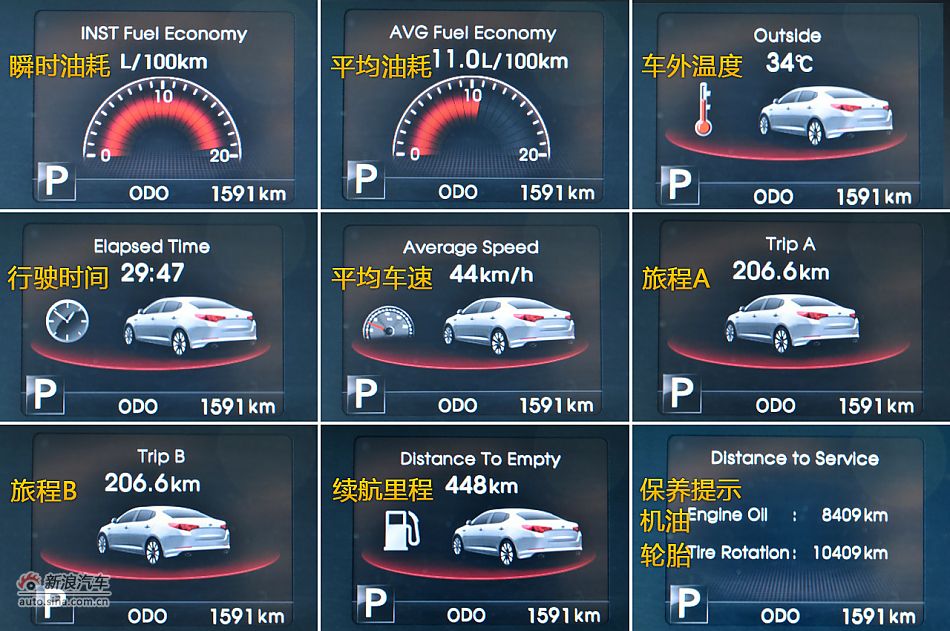Select the Tire Rotation 10409km service entry
950x631 pixels.
click(x=788, y=552)
